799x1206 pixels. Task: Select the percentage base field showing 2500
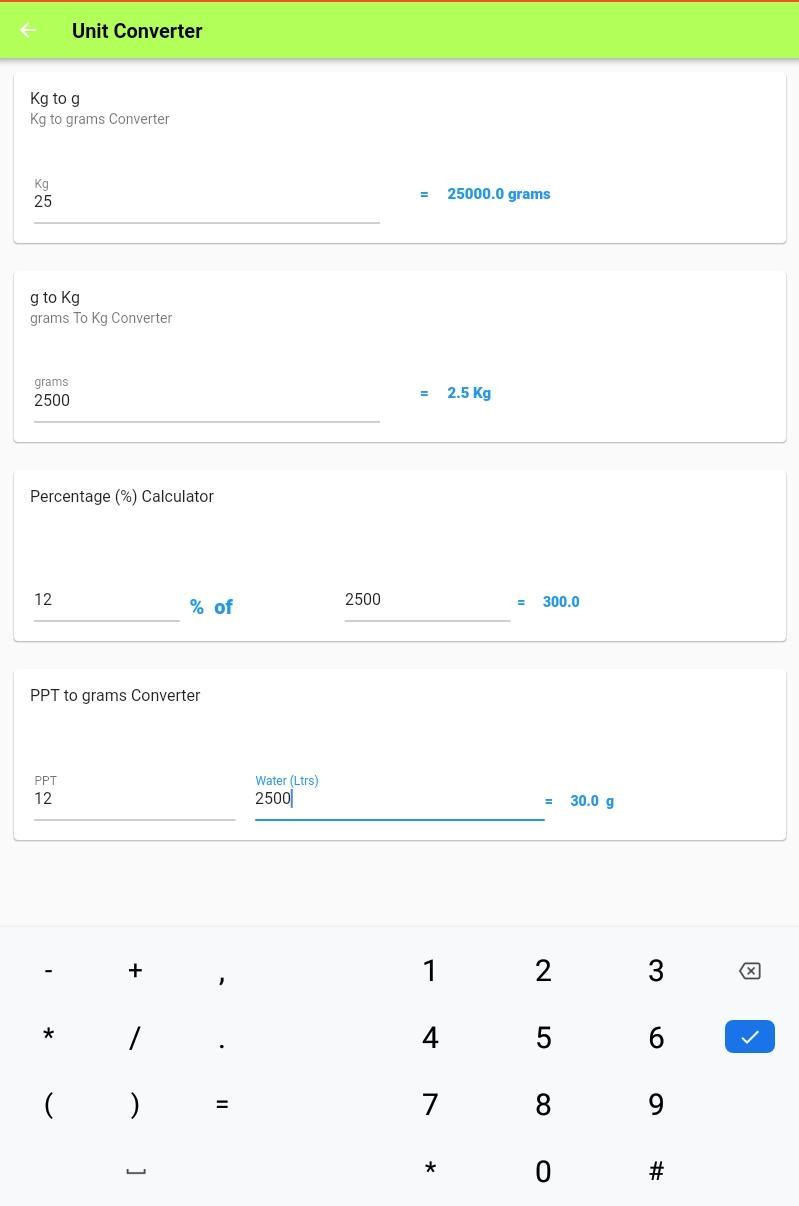pyautogui.click(x=428, y=600)
